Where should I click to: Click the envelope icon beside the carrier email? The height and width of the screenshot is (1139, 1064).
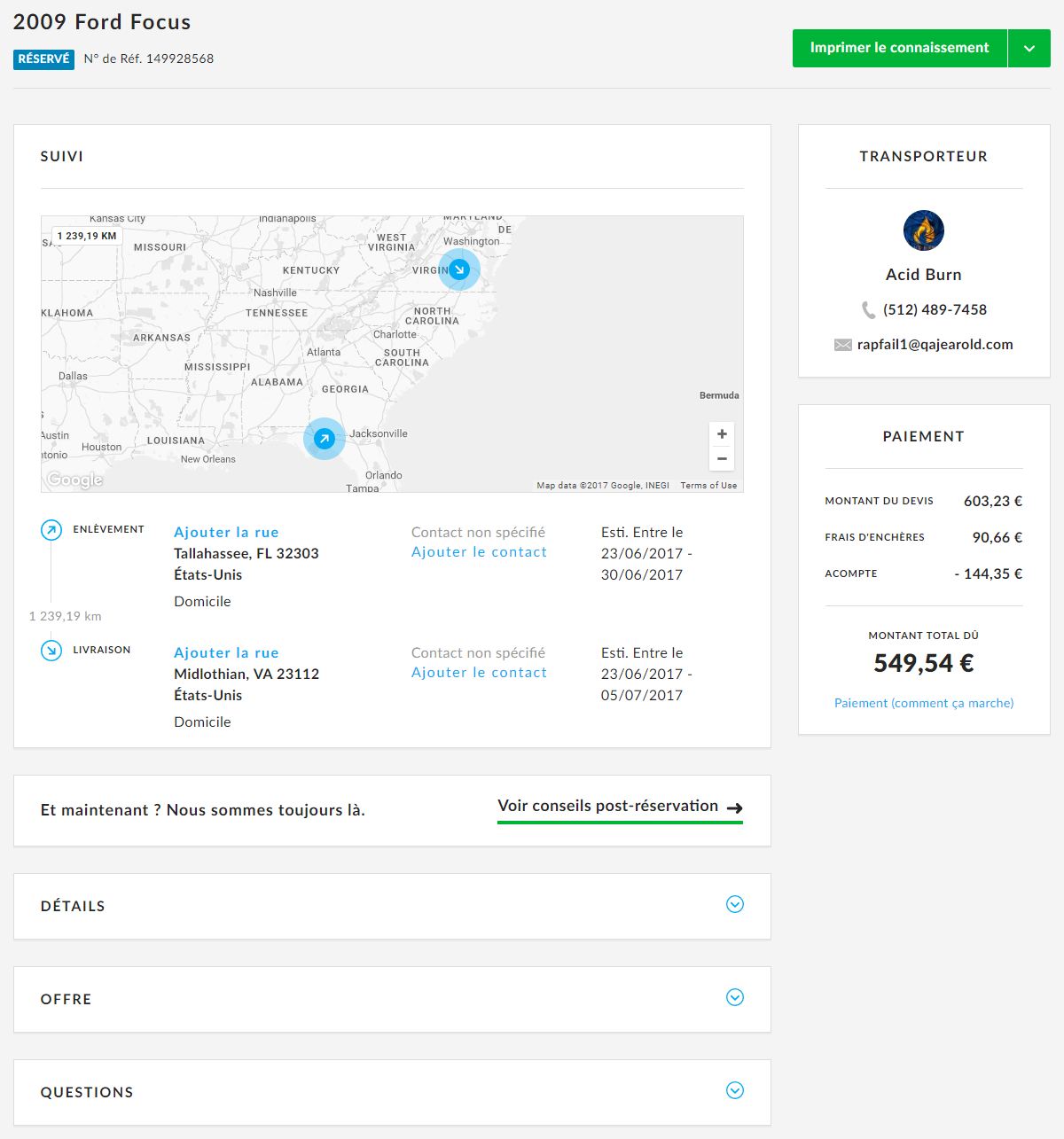(842, 345)
